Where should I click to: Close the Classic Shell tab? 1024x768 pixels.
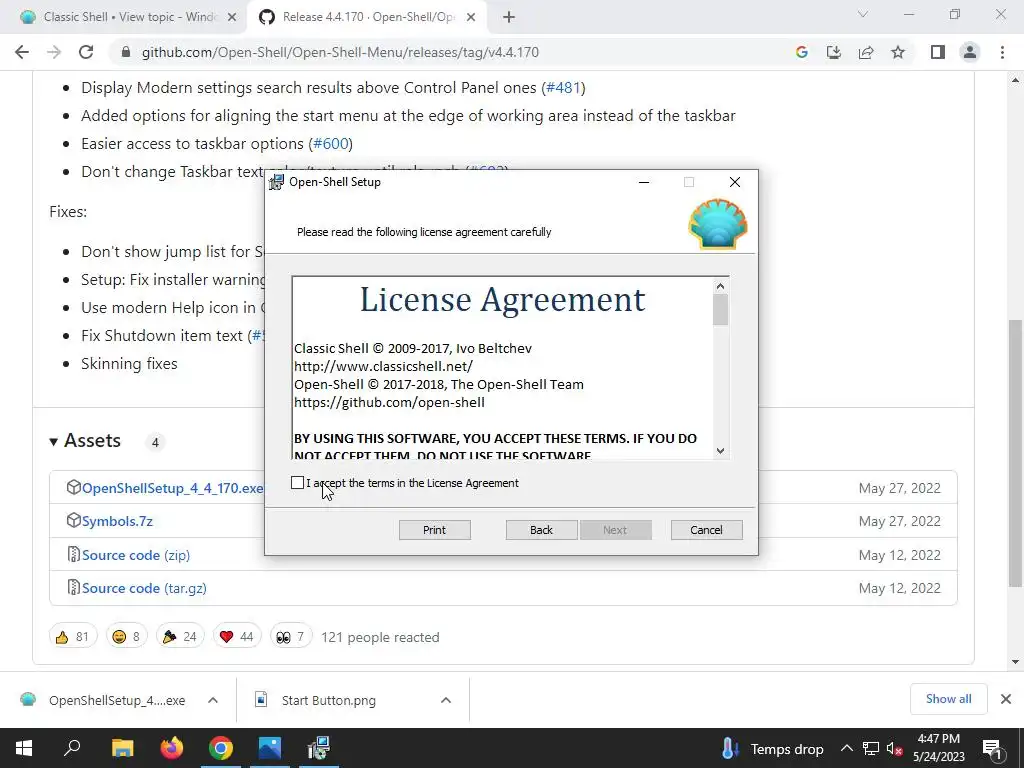click(232, 18)
